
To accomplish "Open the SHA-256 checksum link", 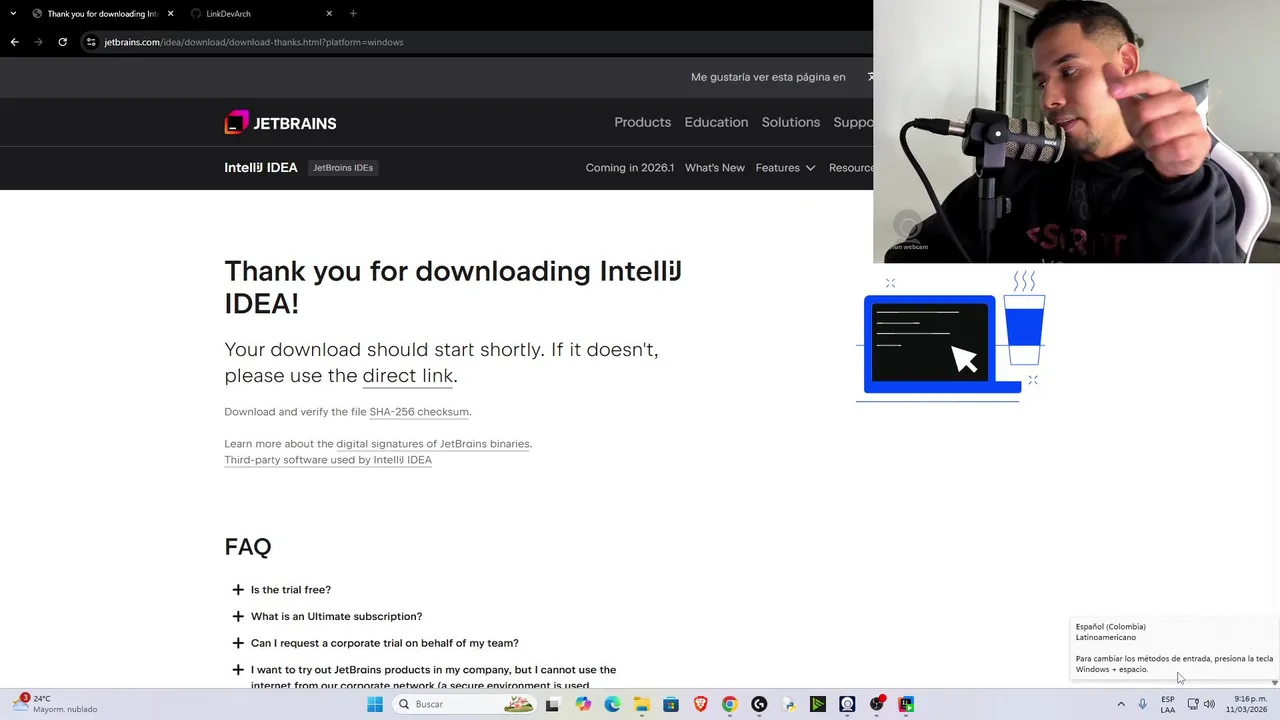I will pos(419,412).
